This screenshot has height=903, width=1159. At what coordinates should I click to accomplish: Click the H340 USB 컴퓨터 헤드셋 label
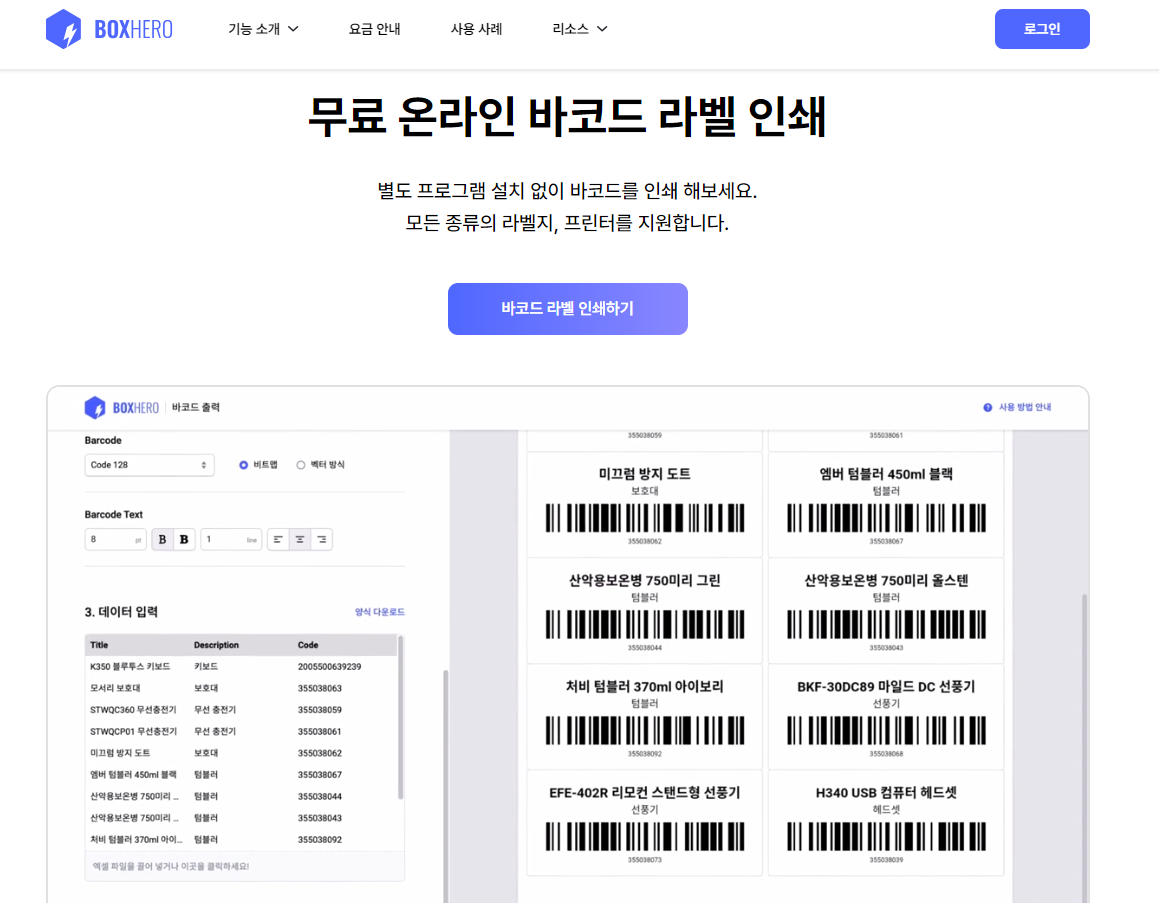[x=886, y=823]
